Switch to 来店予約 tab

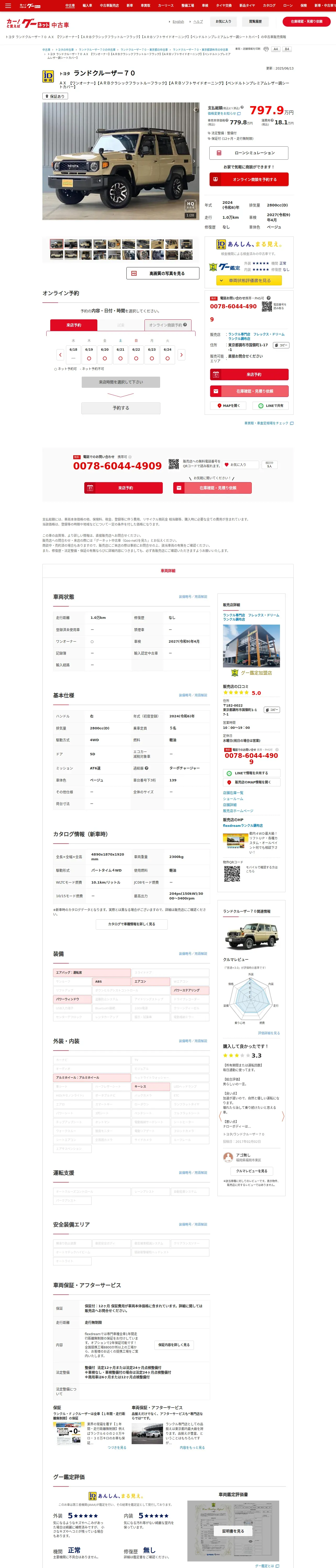74,325
